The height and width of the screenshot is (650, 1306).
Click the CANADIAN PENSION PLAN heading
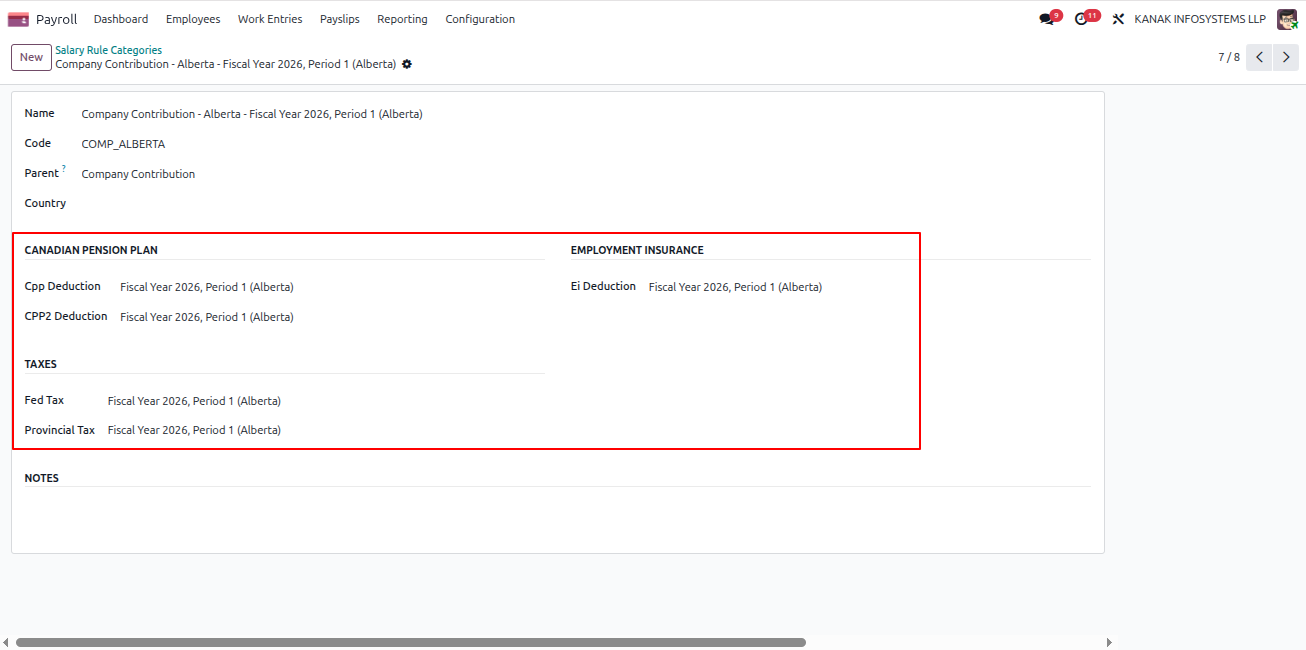[91, 250]
